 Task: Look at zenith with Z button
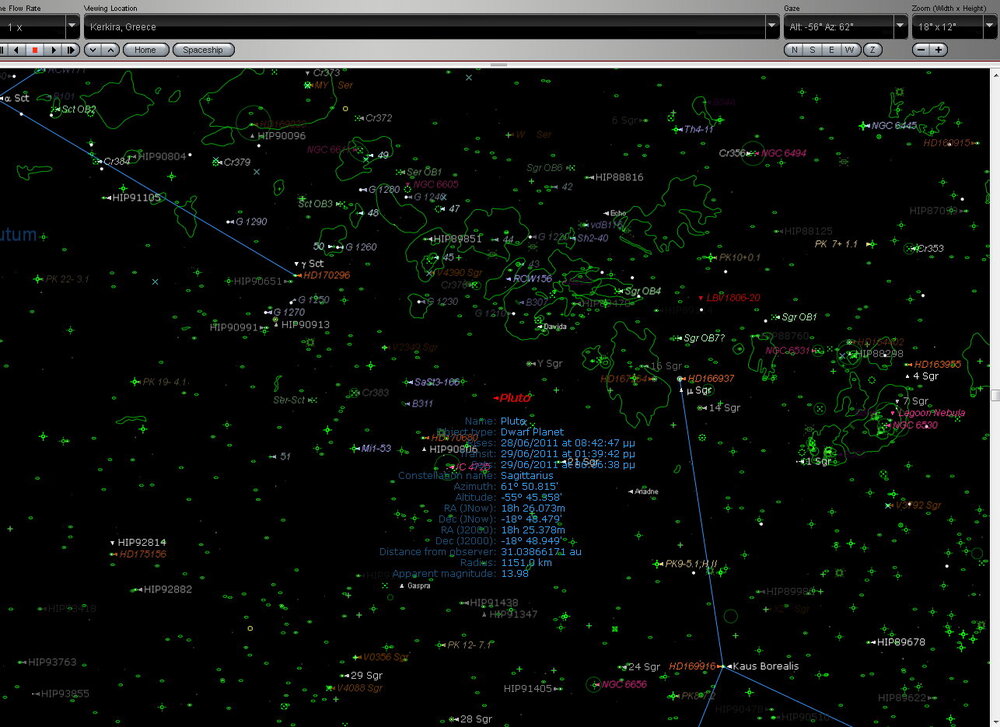click(873, 50)
